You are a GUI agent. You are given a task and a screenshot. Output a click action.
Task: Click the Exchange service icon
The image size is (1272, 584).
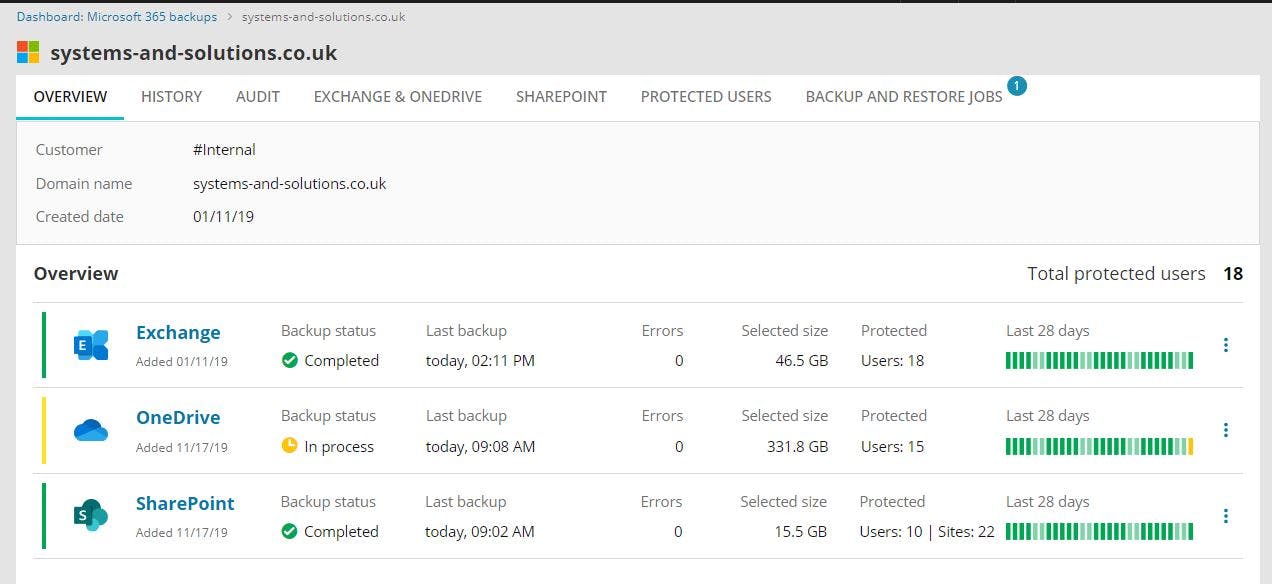point(90,343)
